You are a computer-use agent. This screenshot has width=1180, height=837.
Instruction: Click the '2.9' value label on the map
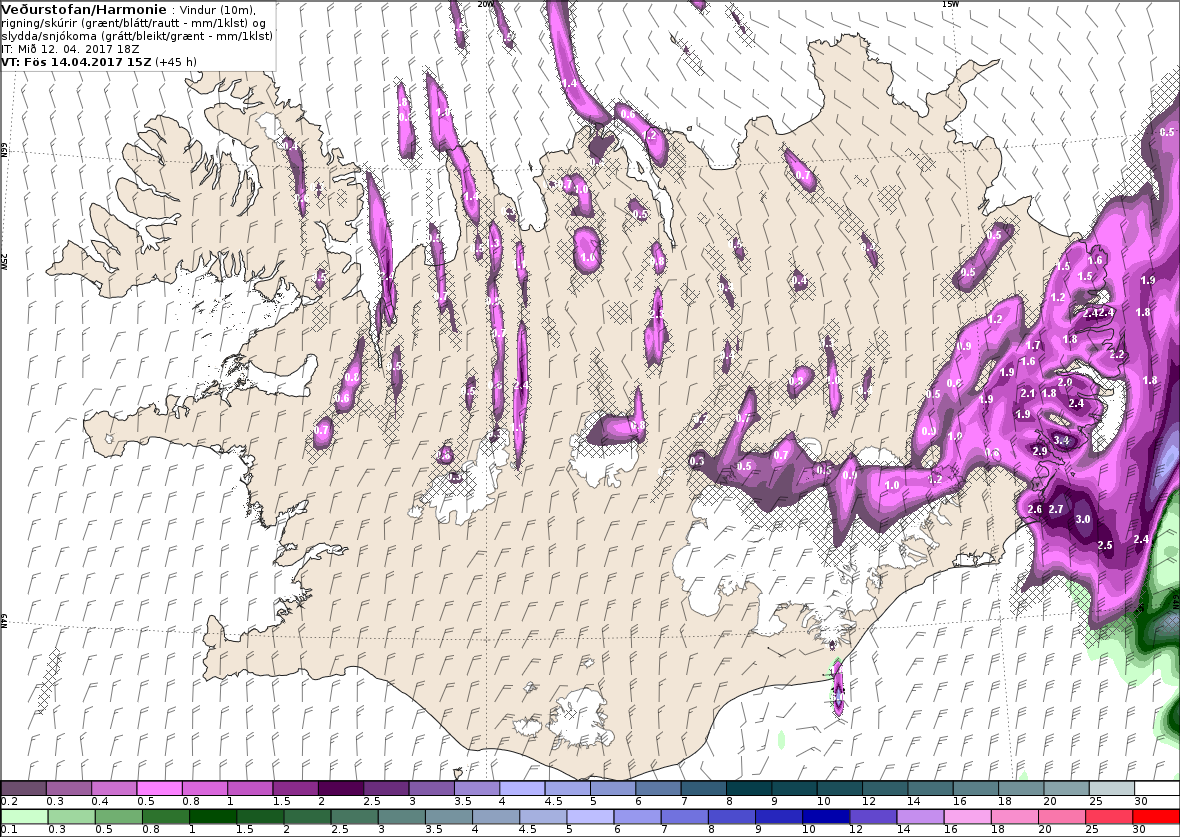pyautogui.click(x=1040, y=451)
